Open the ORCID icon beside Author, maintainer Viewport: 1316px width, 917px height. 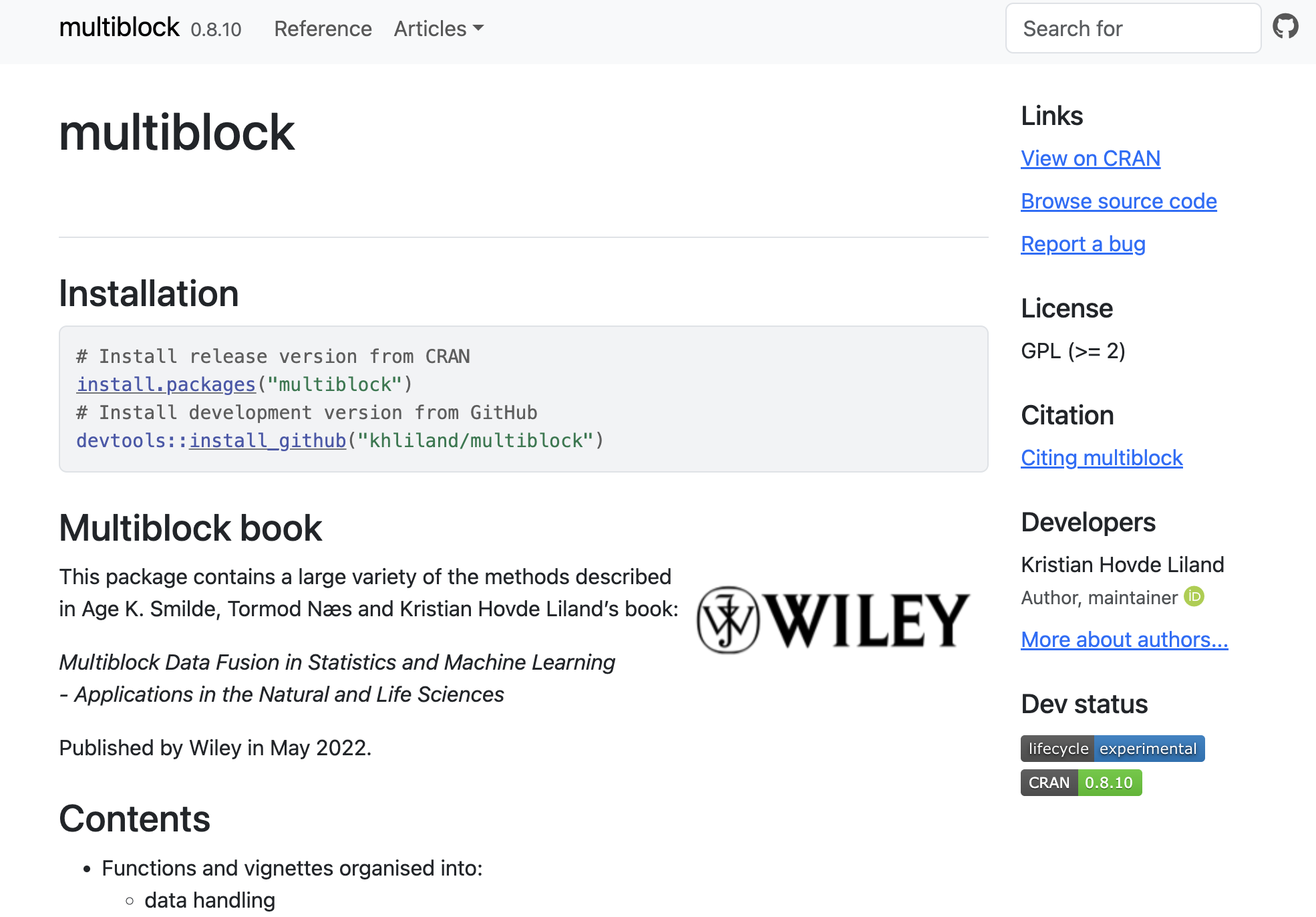[x=1194, y=596]
